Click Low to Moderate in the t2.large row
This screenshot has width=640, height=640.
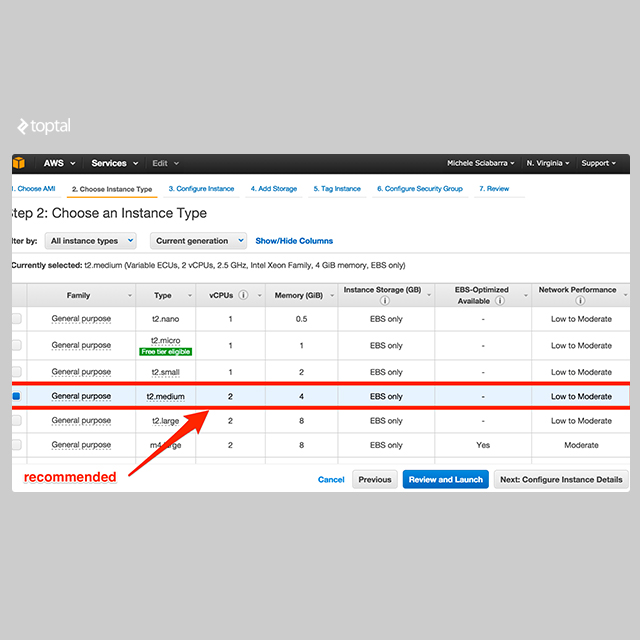click(581, 421)
